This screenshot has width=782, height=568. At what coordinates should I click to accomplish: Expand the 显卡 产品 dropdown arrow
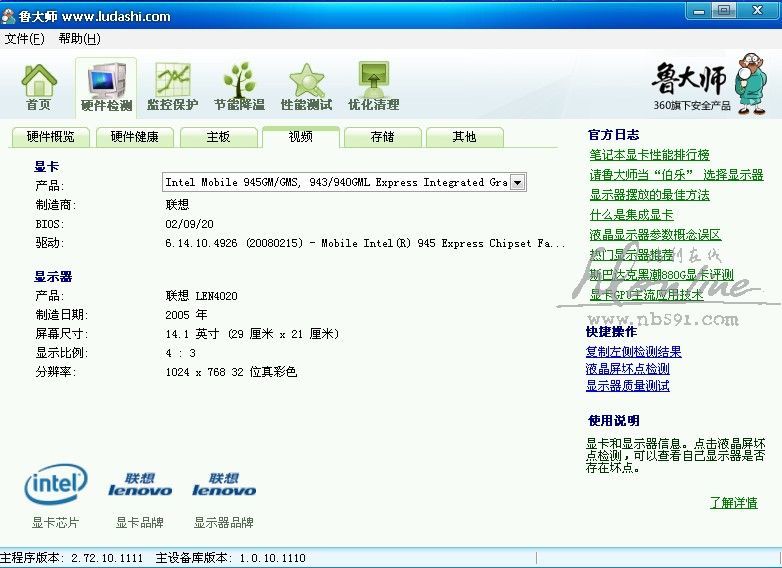[x=518, y=183]
